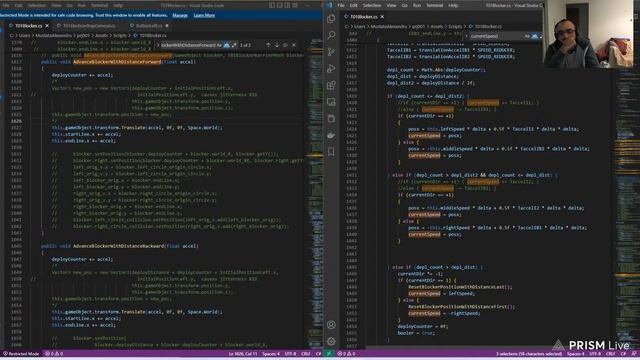
Task: Click the webcam video overlay
Action: click(589, 34)
